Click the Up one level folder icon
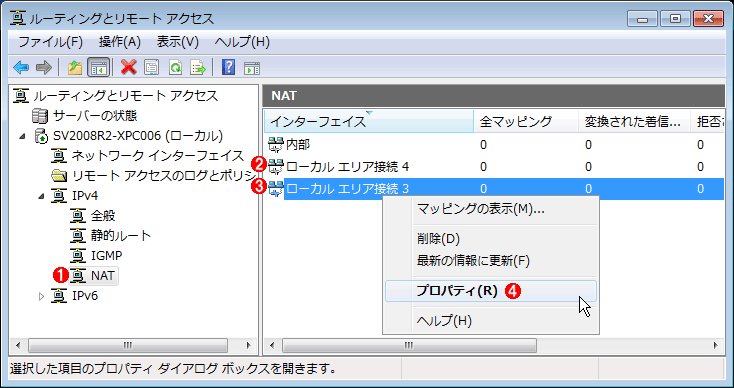Image resolution: width=734 pixels, height=388 pixels. (x=75, y=68)
